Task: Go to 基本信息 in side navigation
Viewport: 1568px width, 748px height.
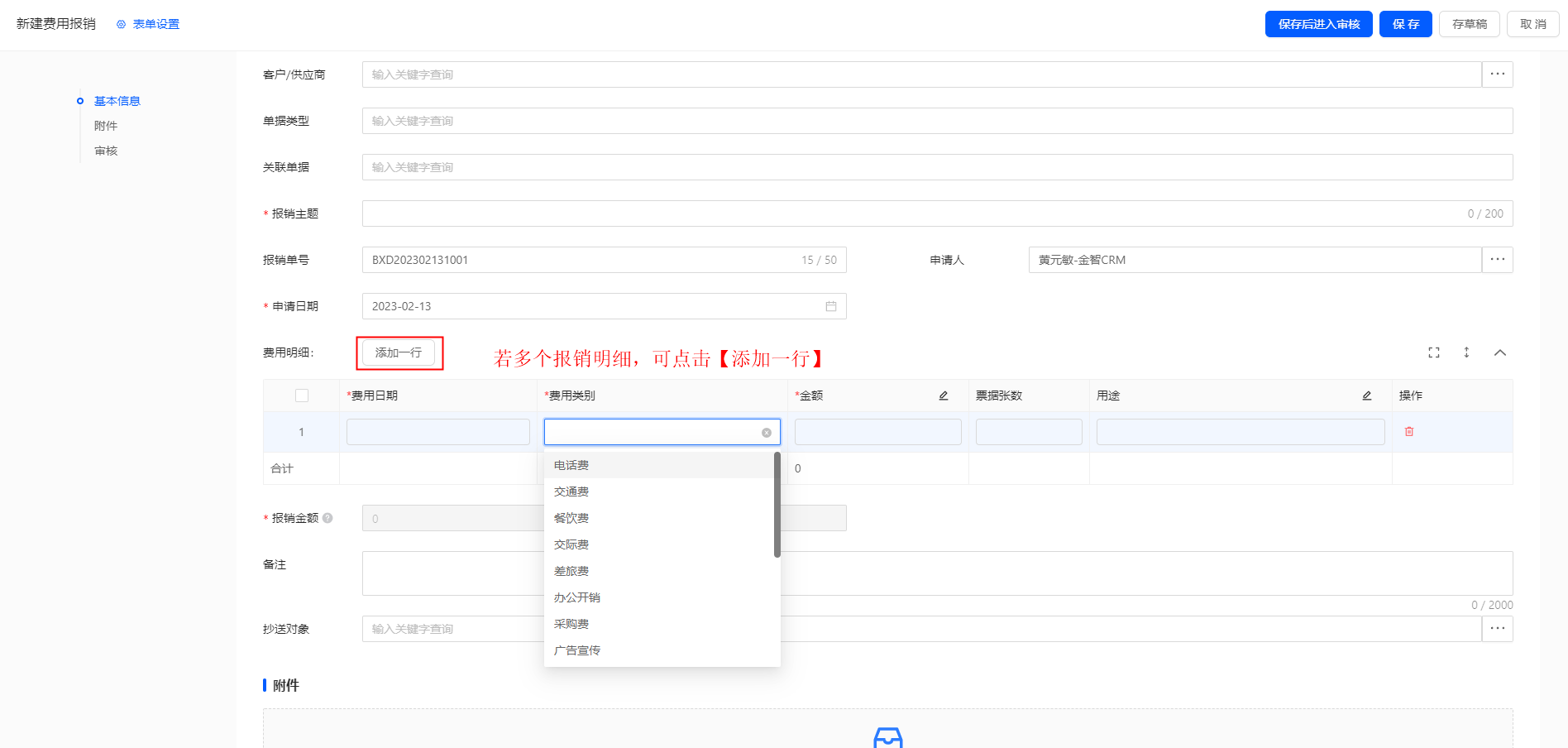Action: 117,101
